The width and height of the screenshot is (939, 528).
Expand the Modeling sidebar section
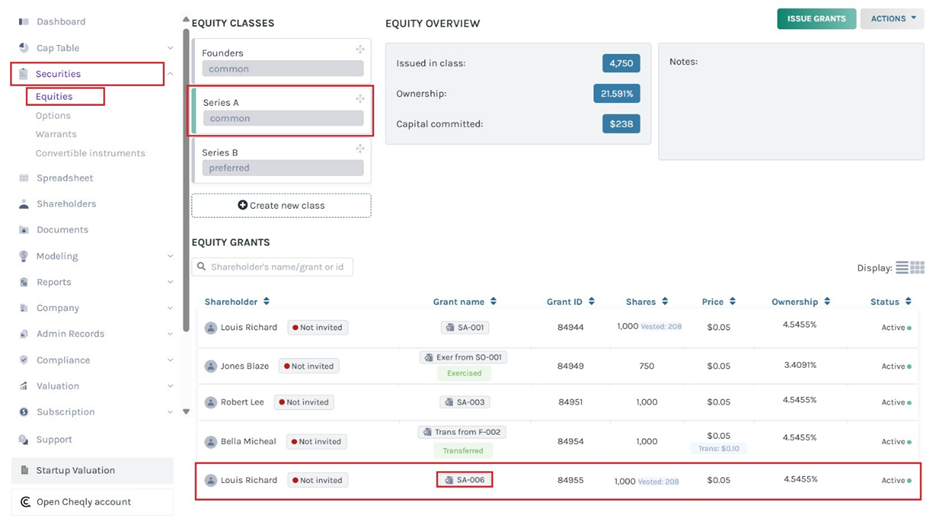click(170, 256)
